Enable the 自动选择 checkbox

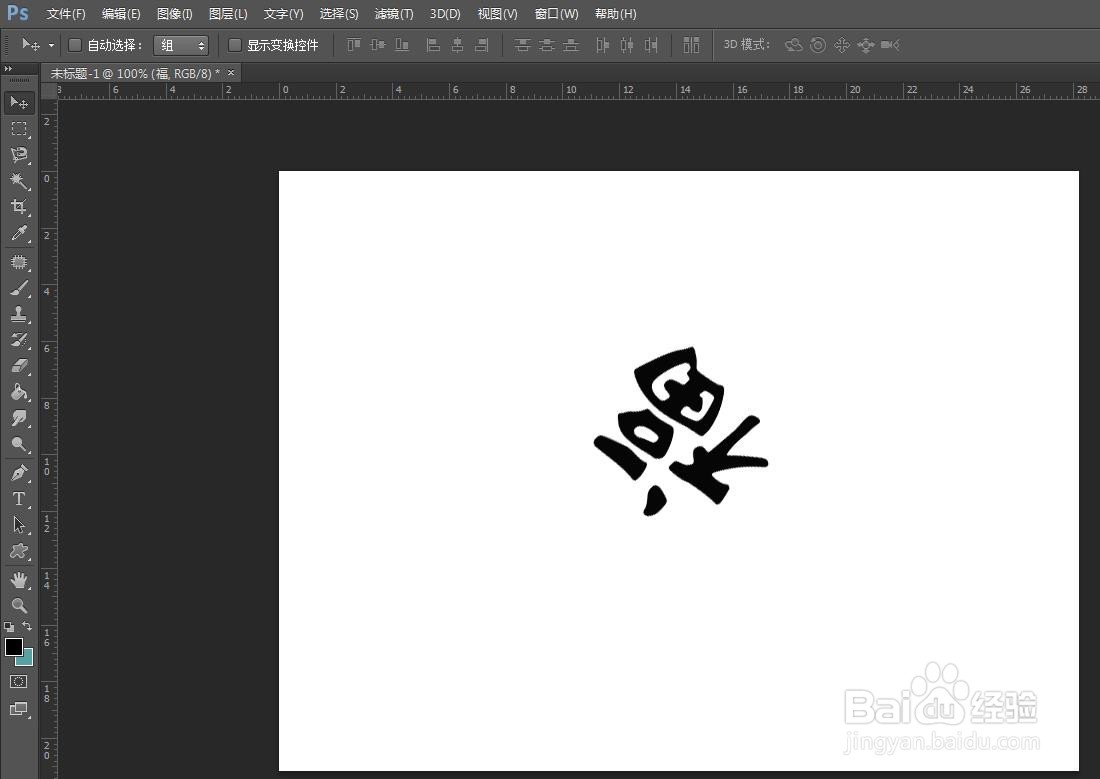[x=75, y=45]
